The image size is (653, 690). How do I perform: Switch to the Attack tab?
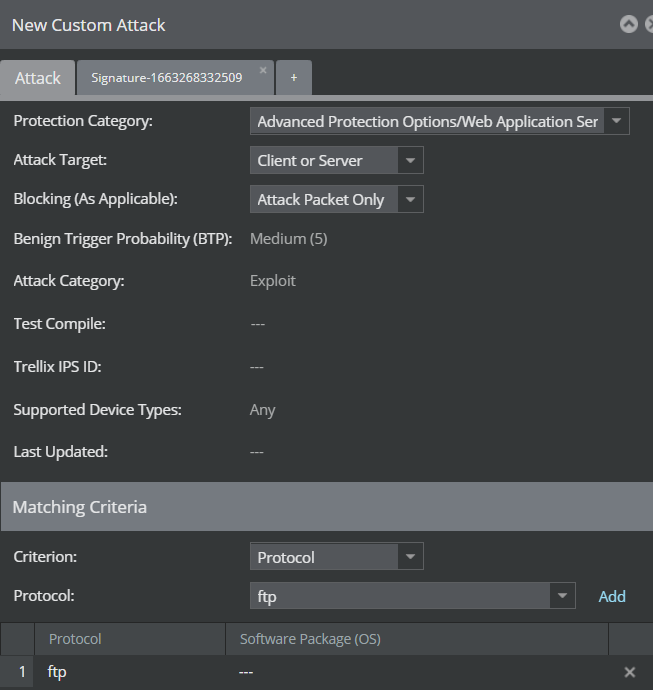point(37,78)
